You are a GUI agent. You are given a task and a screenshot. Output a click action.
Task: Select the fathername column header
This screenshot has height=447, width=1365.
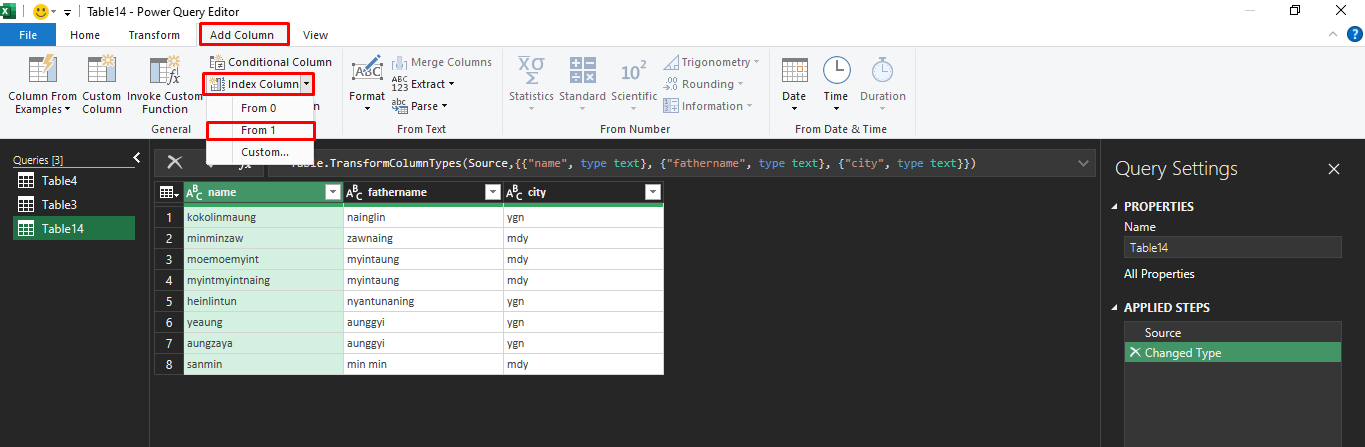click(423, 192)
